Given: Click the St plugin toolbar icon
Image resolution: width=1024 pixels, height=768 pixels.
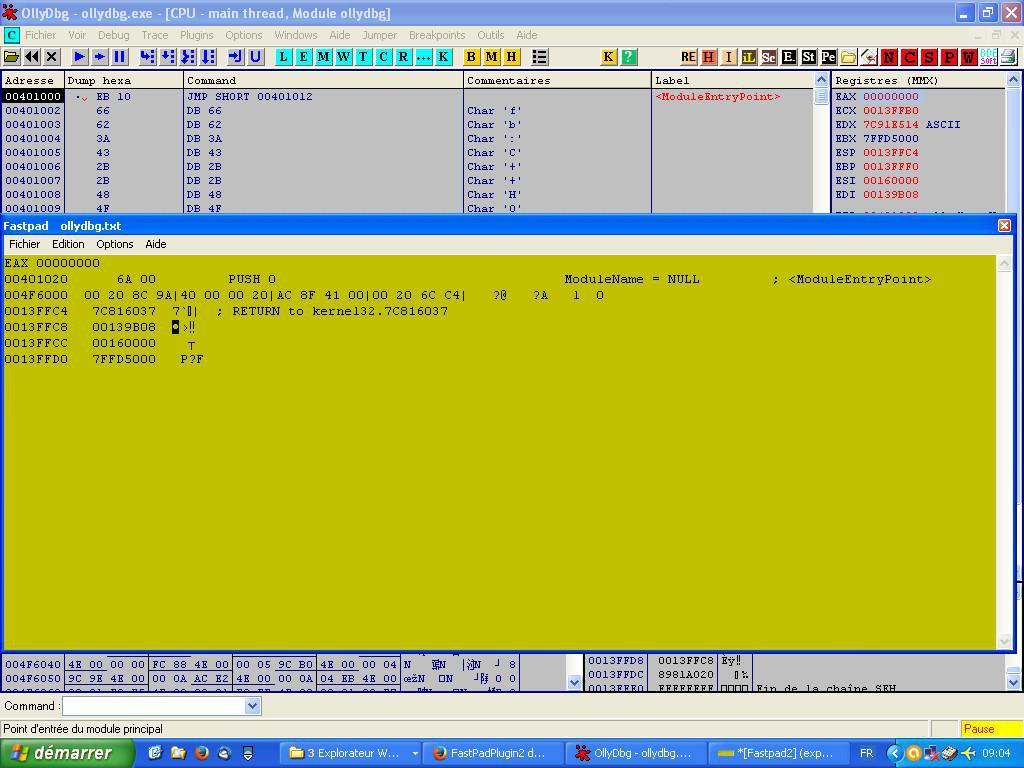Looking at the screenshot, I should click(808, 57).
